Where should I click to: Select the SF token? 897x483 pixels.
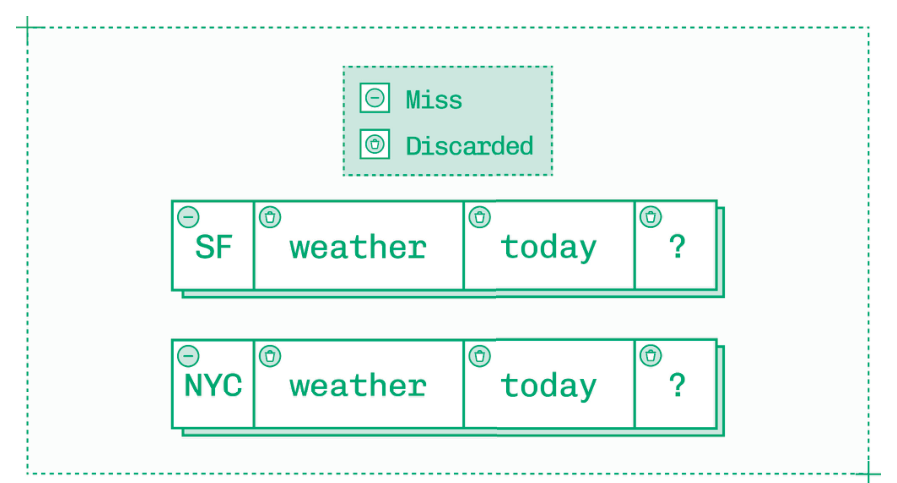coord(213,248)
